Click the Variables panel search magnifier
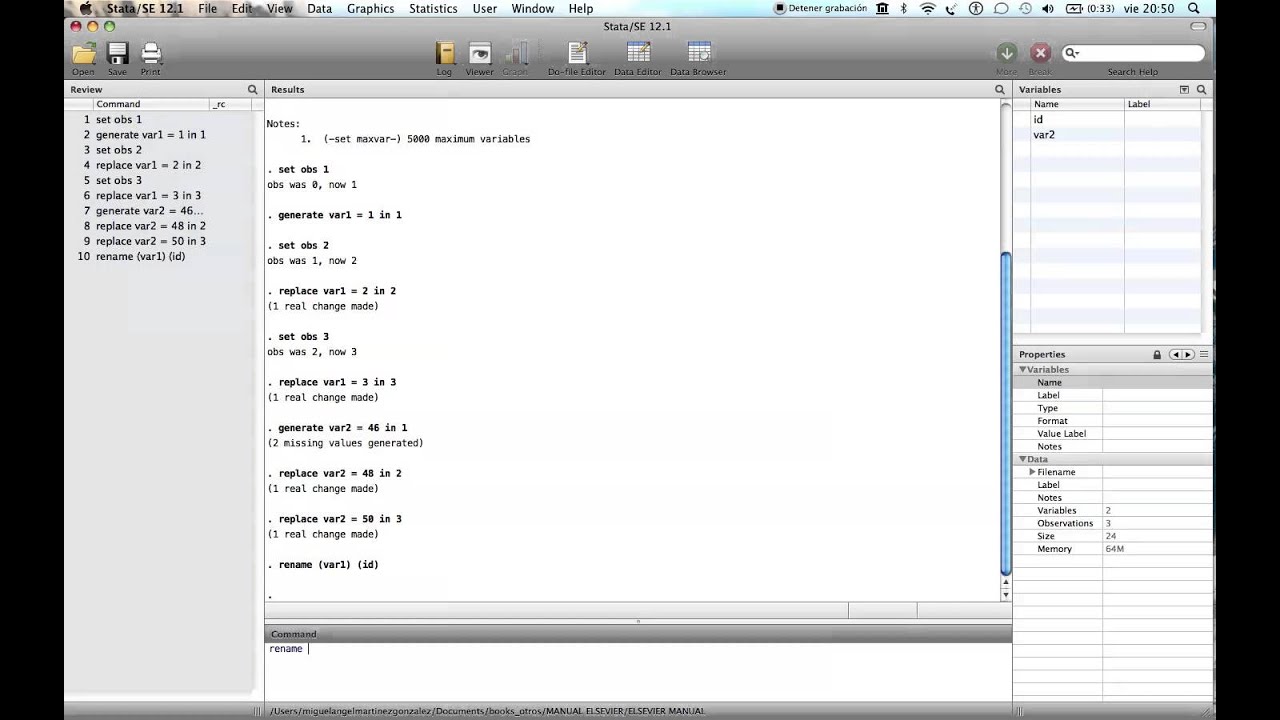Viewport: 1280px width, 720px height. (x=1202, y=89)
